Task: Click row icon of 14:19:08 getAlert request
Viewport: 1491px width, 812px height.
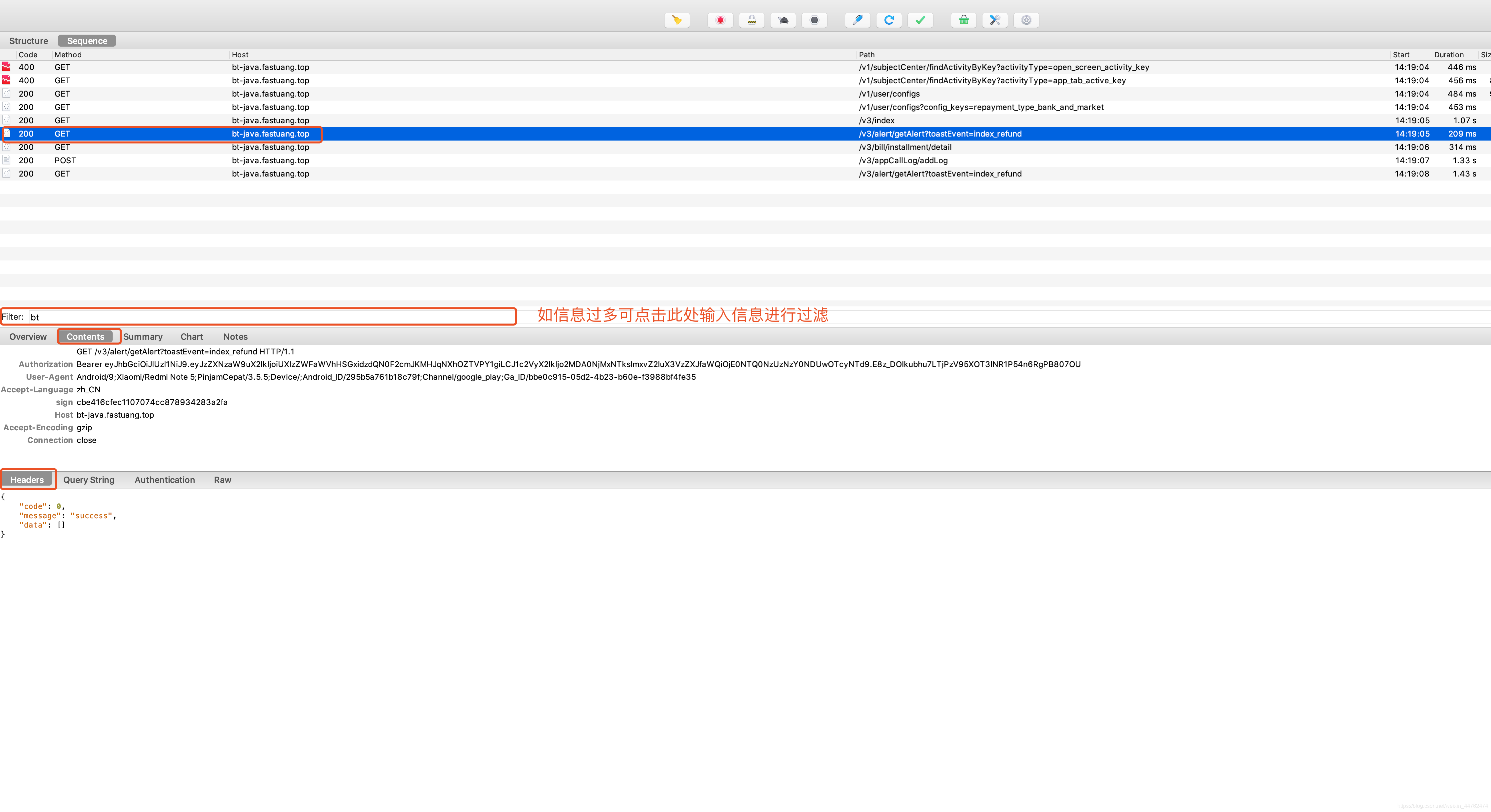Action: click(x=6, y=174)
